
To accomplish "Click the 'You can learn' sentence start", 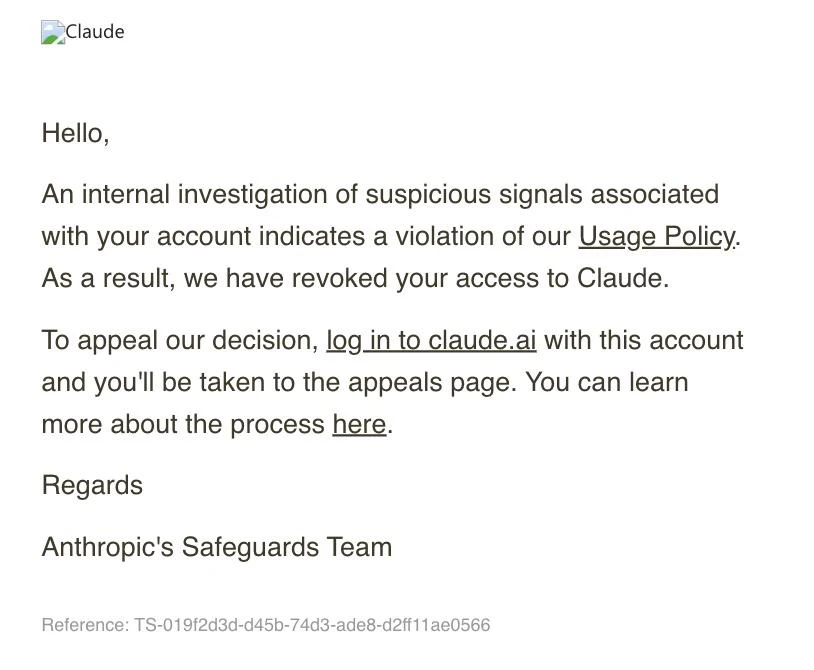I will tap(607, 383).
